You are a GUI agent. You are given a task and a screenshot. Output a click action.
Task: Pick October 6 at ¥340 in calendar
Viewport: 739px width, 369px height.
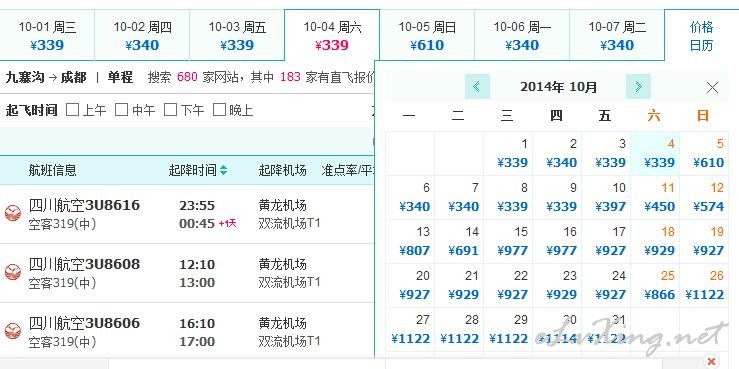tap(410, 197)
